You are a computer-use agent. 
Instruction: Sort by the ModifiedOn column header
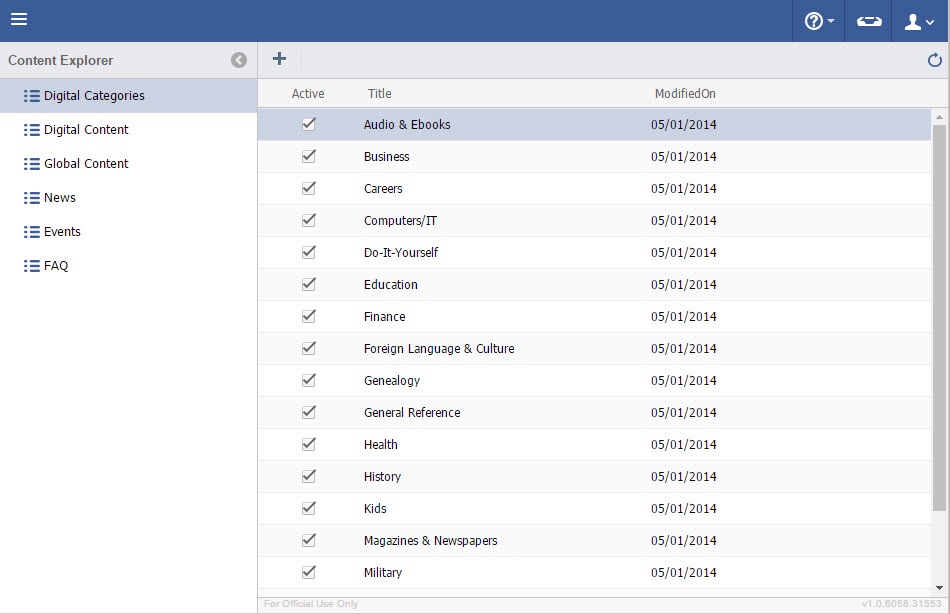(685, 94)
